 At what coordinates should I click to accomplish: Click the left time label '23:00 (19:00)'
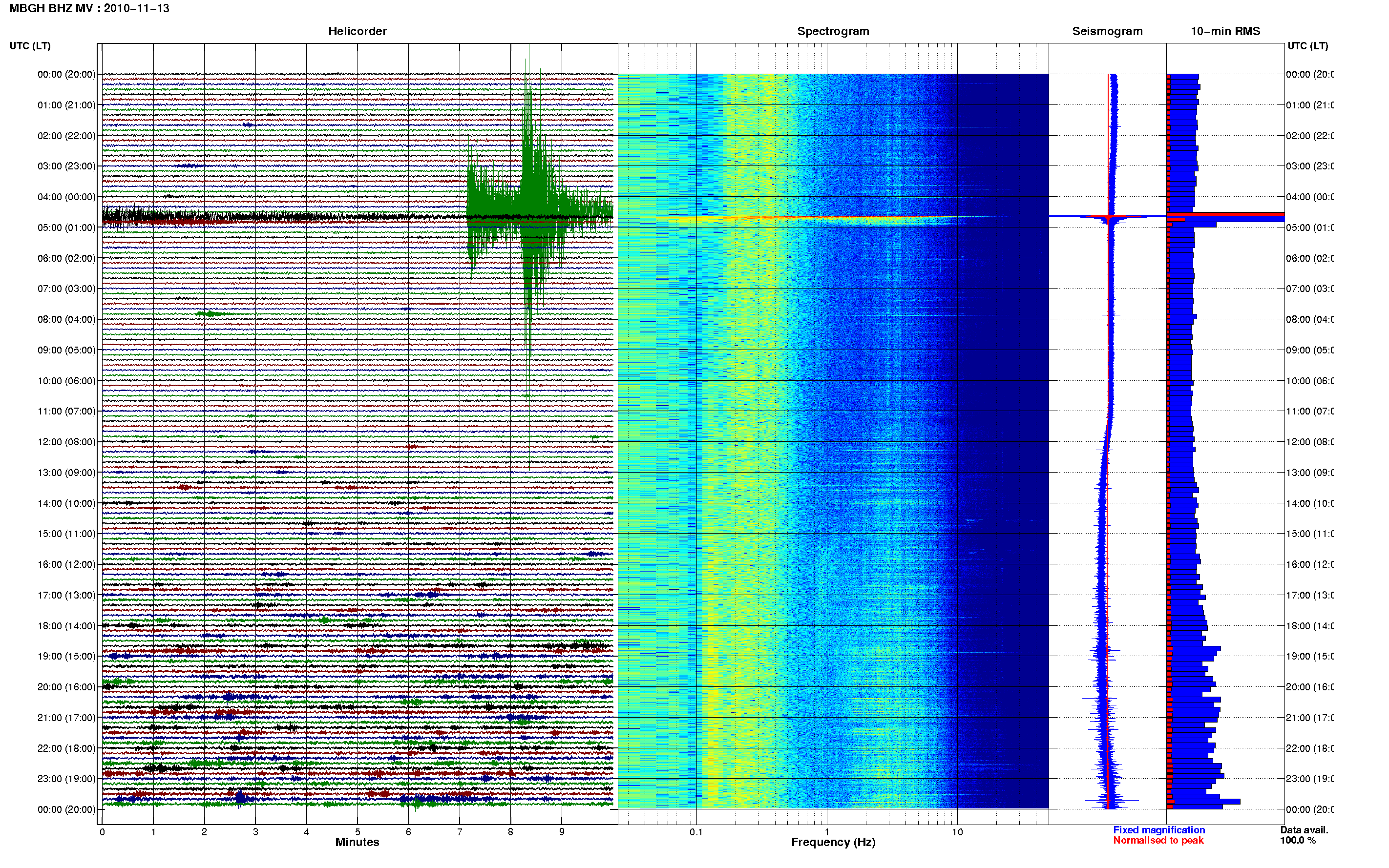[x=66, y=779]
